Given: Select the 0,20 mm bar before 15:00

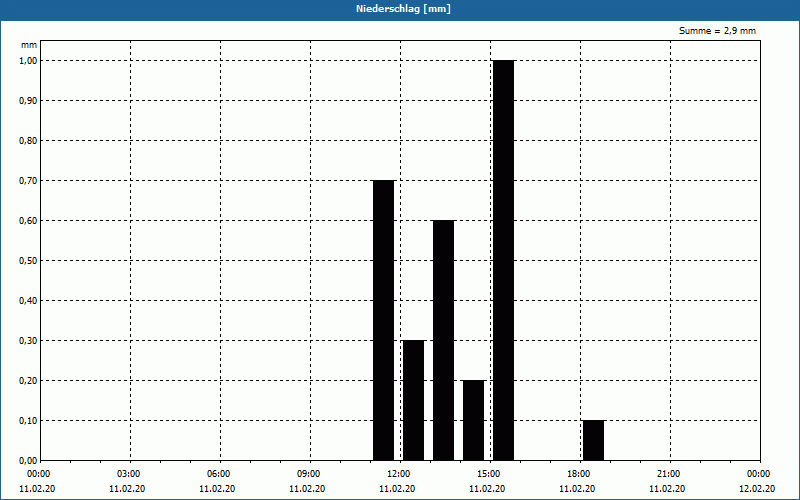Looking at the screenshot, I should click(473, 420).
